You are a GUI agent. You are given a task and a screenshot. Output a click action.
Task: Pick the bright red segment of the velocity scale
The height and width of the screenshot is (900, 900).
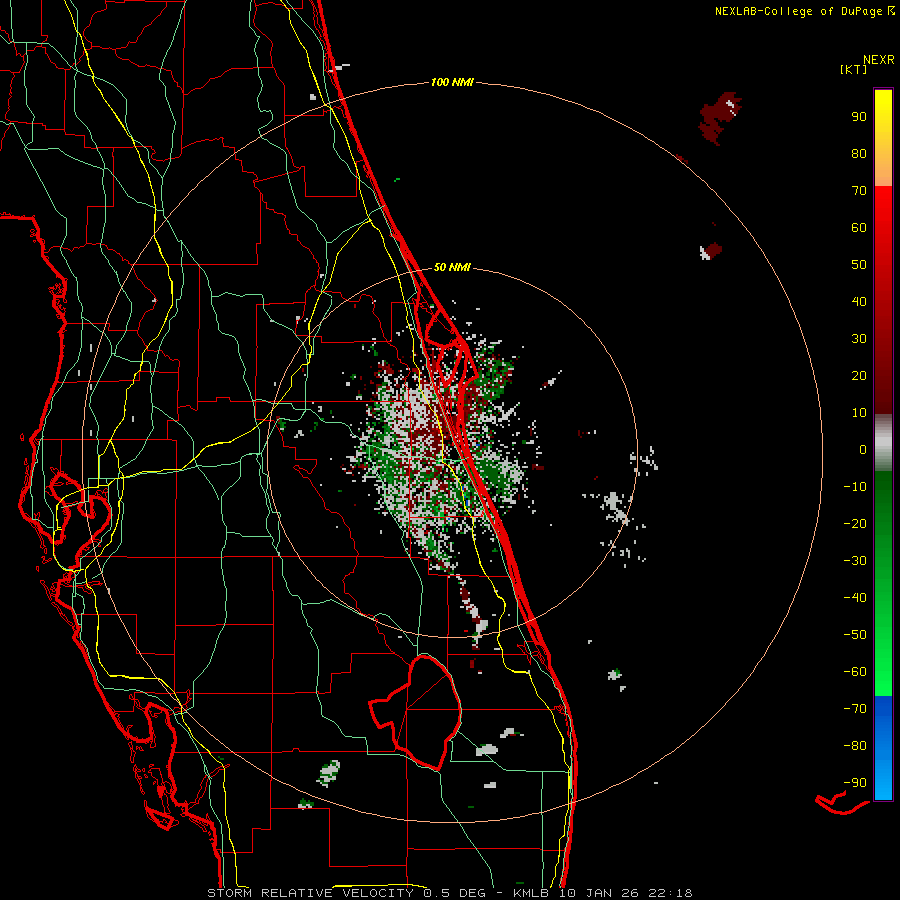[x=883, y=298]
